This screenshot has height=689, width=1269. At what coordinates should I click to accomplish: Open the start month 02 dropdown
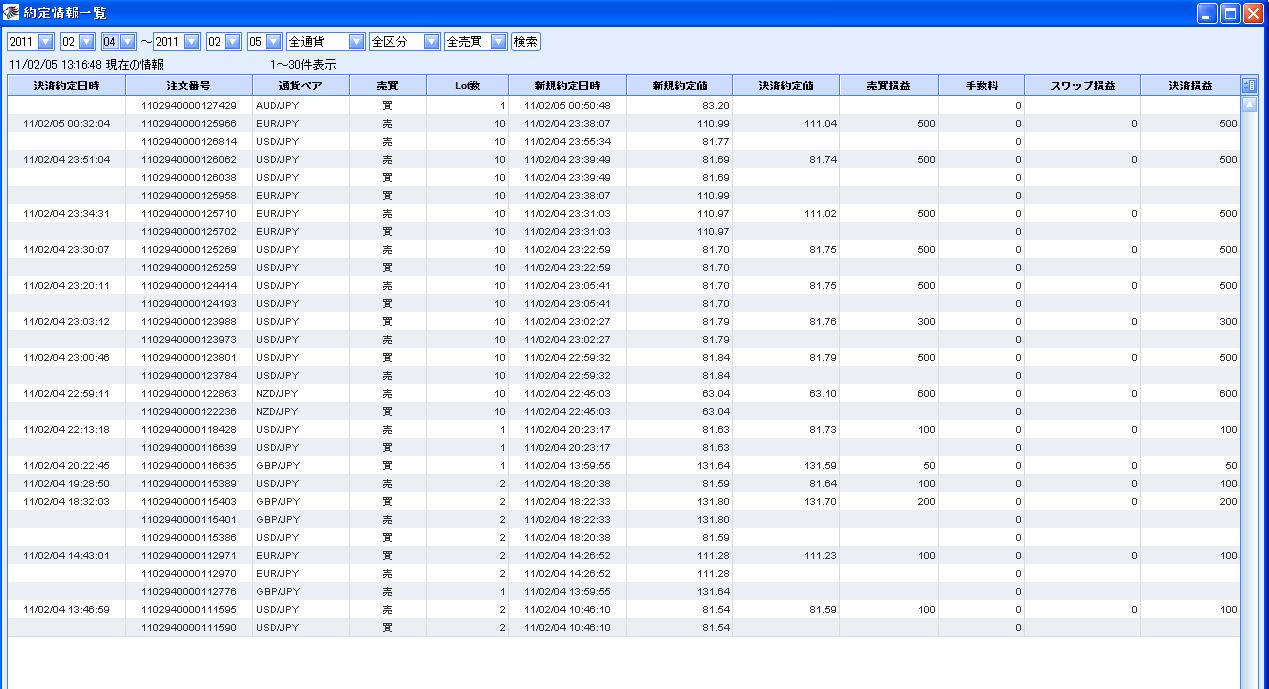click(86, 42)
